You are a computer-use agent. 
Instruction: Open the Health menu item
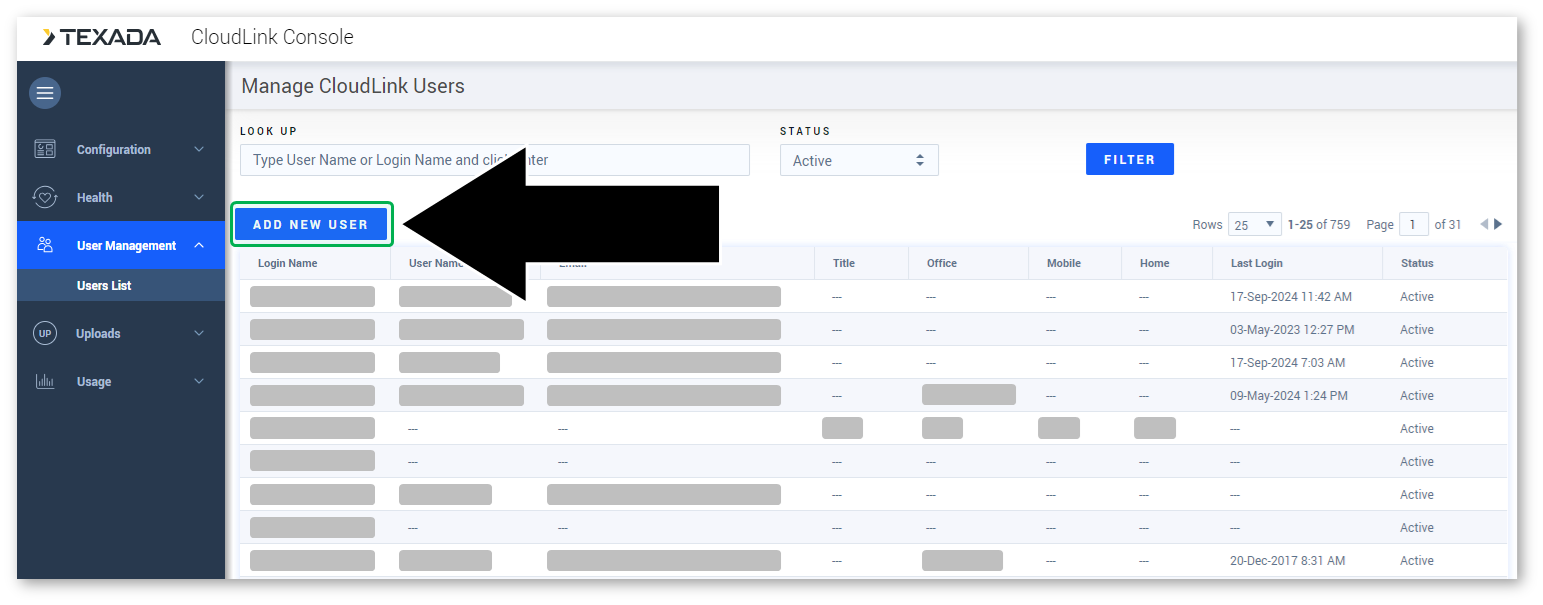point(121,197)
